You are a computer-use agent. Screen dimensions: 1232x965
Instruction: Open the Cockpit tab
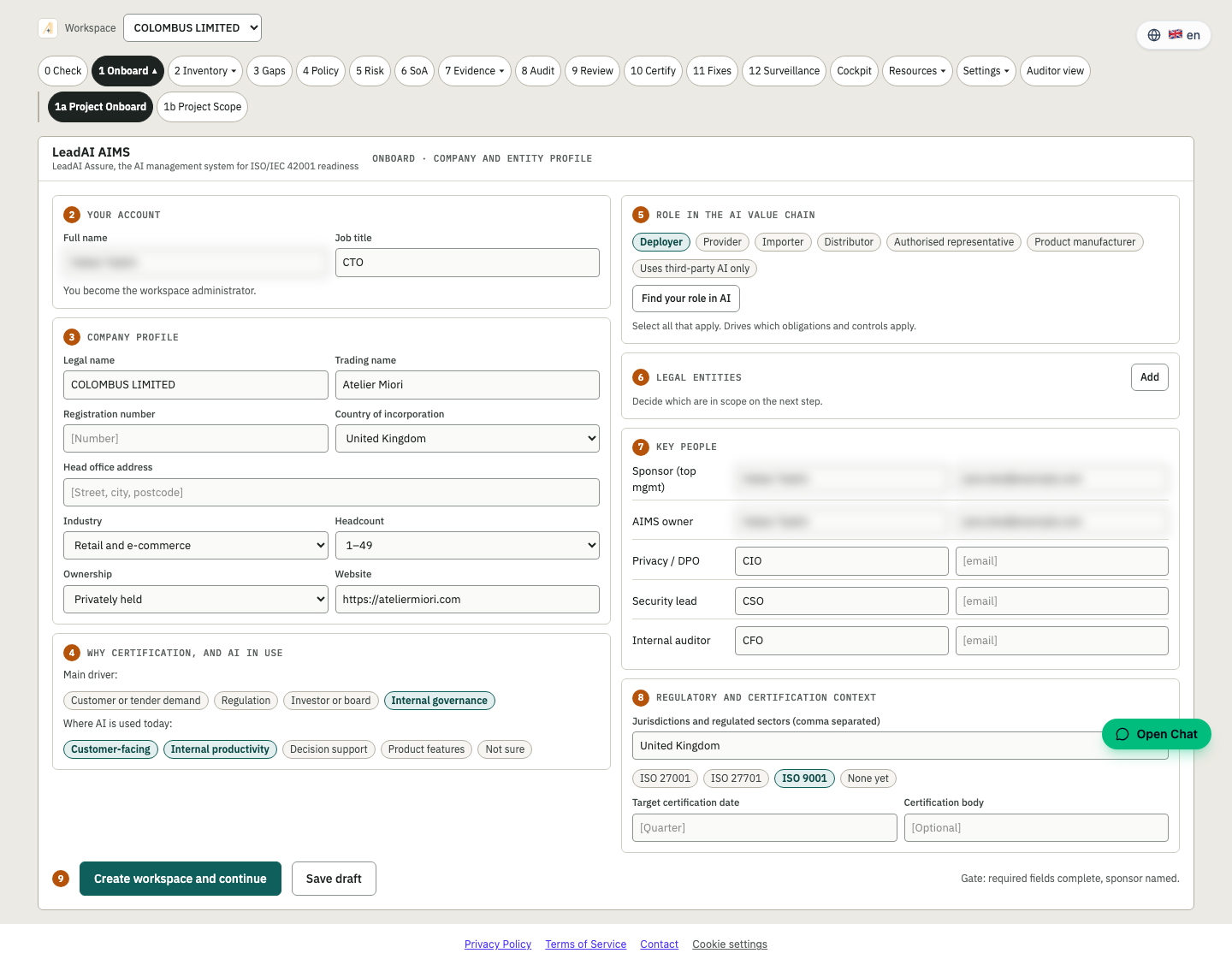tap(854, 71)
